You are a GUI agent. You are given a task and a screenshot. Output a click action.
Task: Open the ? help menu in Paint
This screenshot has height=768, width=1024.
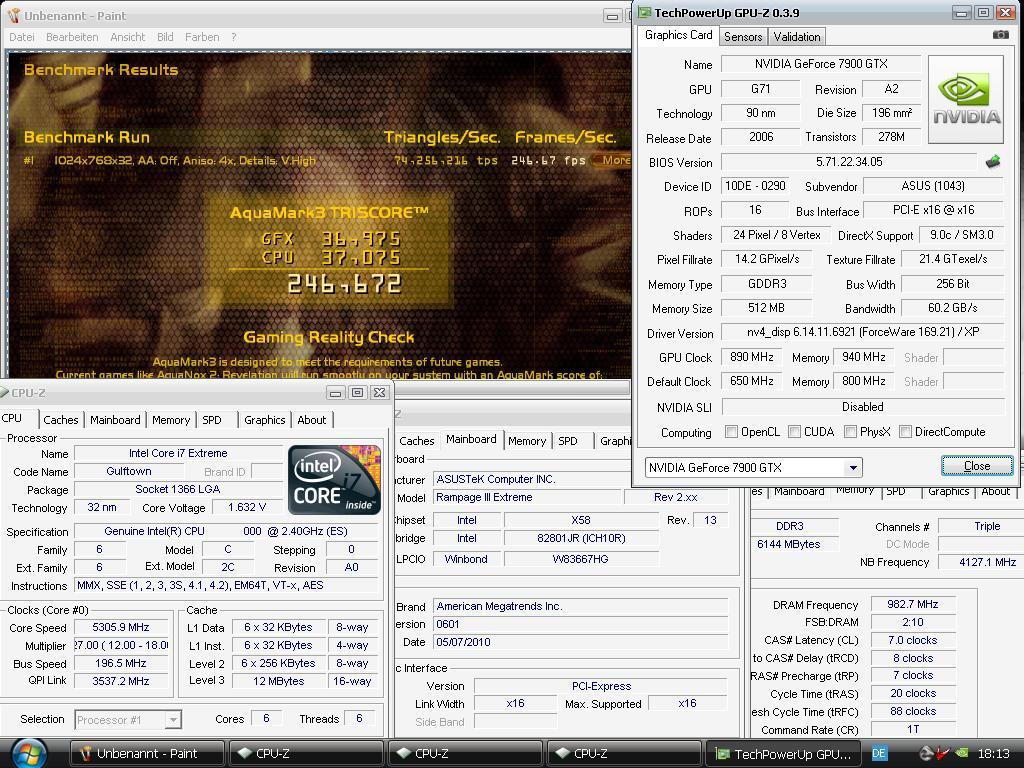click(234, 37)
